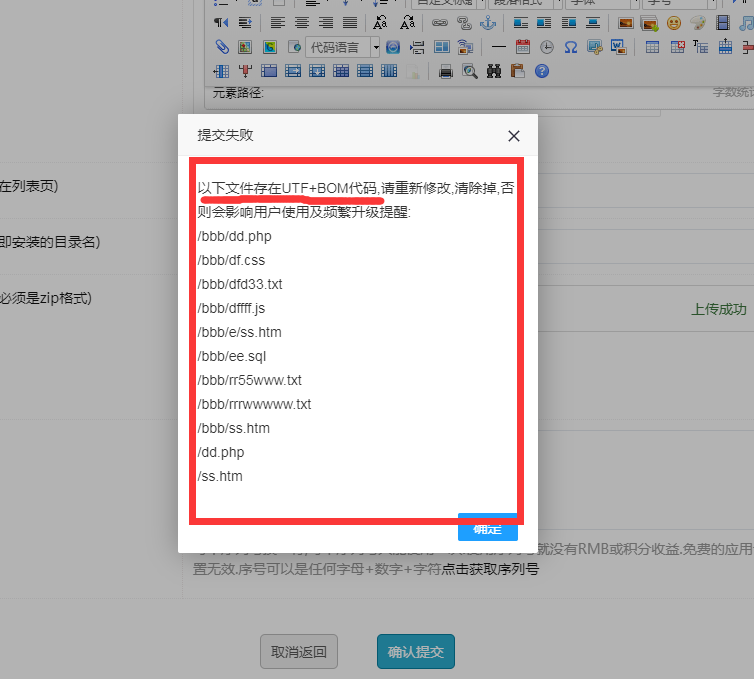Image resolution: width=754 pixels, height=679 pixels.
Task: Click the print icon in editor toolbar
Action: (446, 71)
